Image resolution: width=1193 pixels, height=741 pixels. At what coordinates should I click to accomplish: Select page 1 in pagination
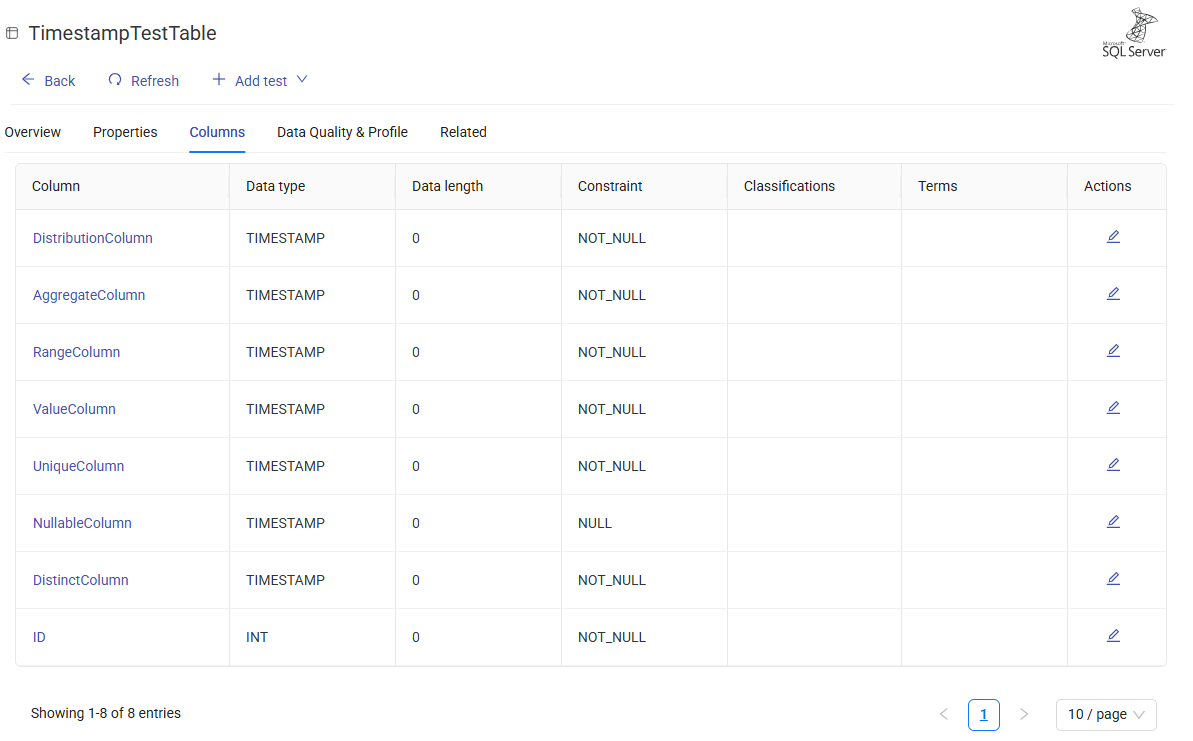[983, 714]
